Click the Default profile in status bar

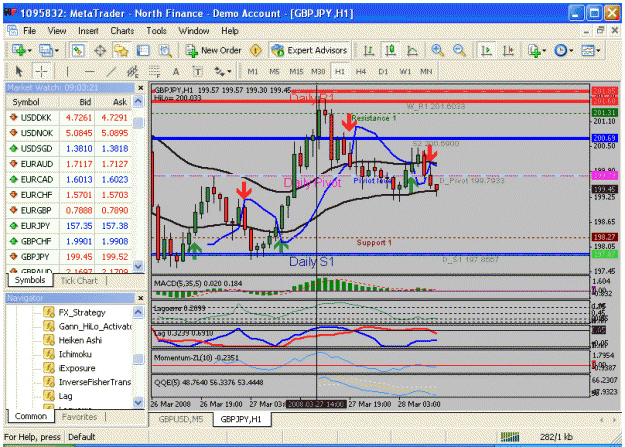click(x=82, y=437)
